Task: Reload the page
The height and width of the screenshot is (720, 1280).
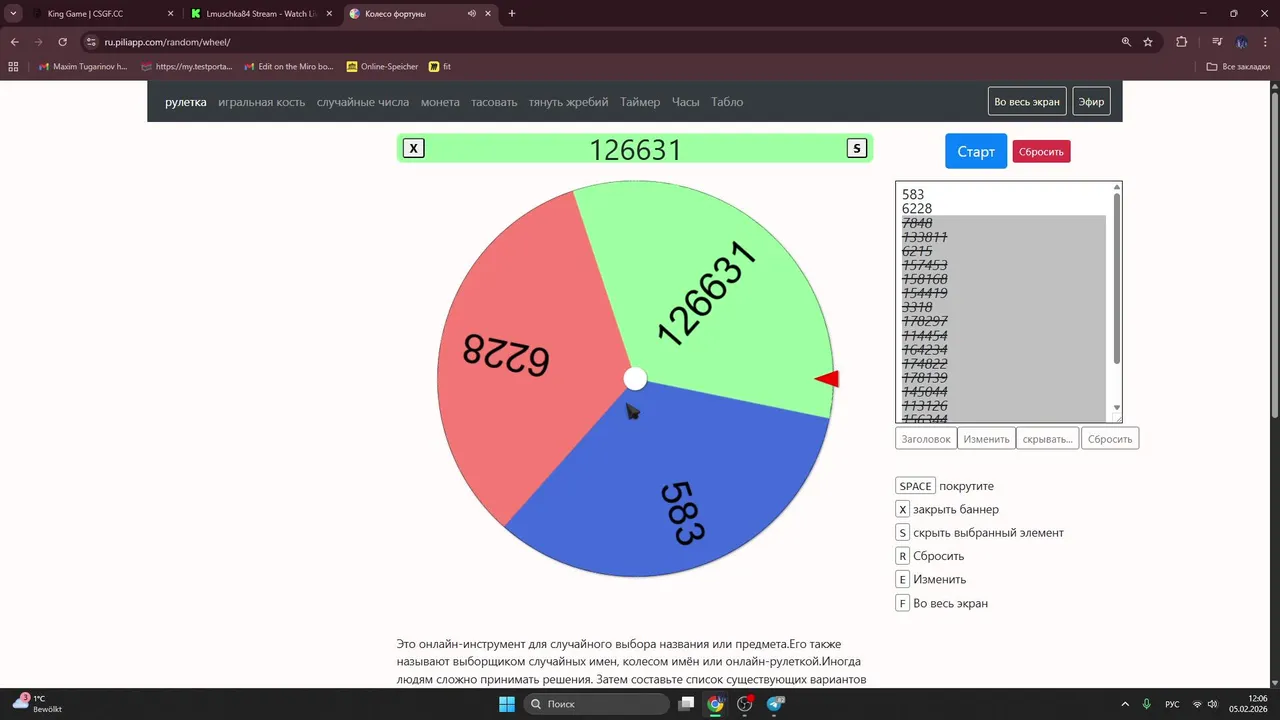Action: [x=62, y=42]
